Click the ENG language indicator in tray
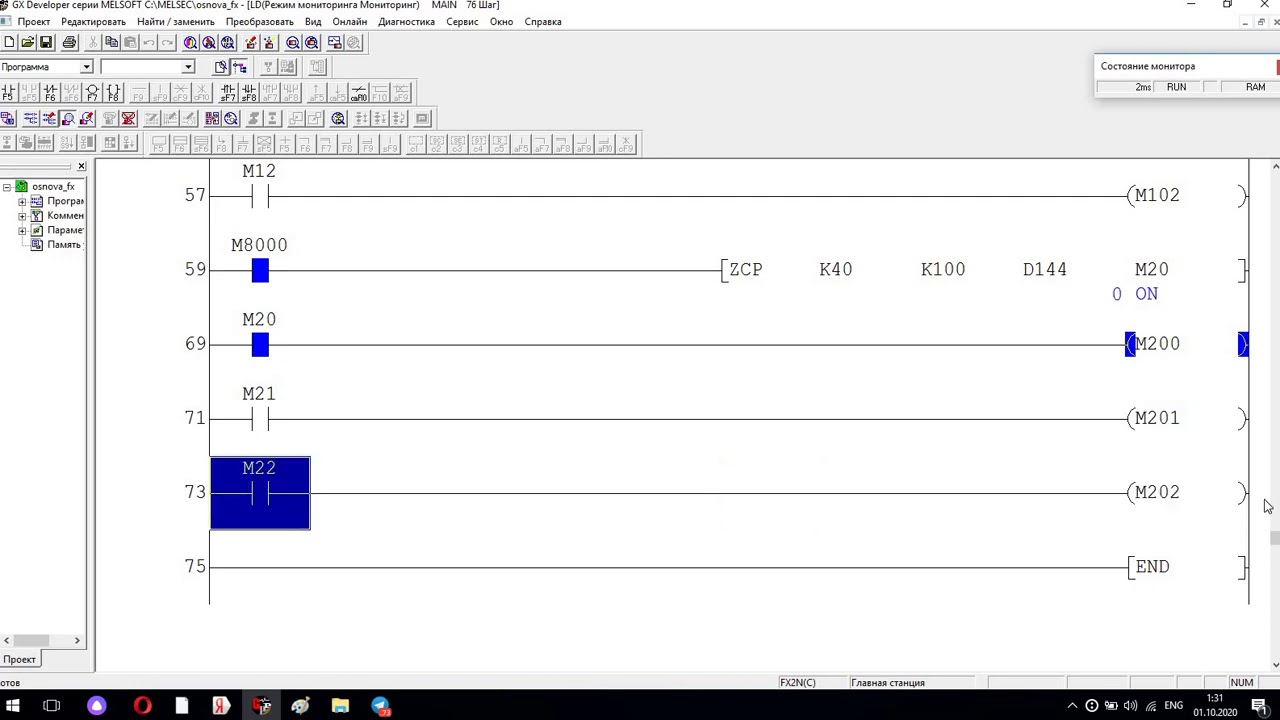This screenshot has width=1280, height=720. point(1173,706)
